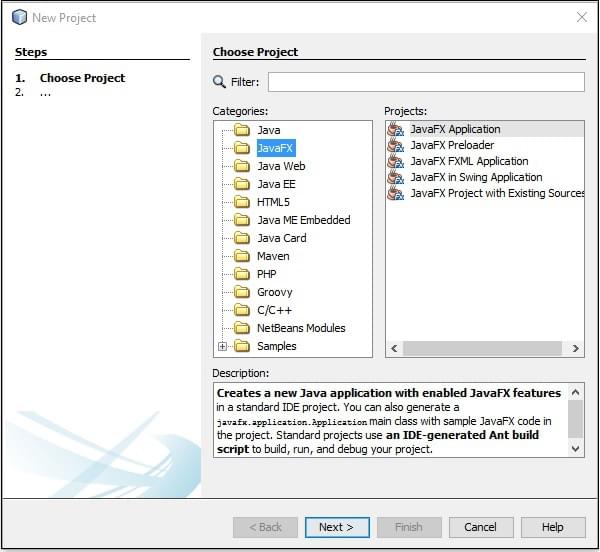Open Help for the wizard
This screenshot has width=600, height=552.
click(553, 527)
